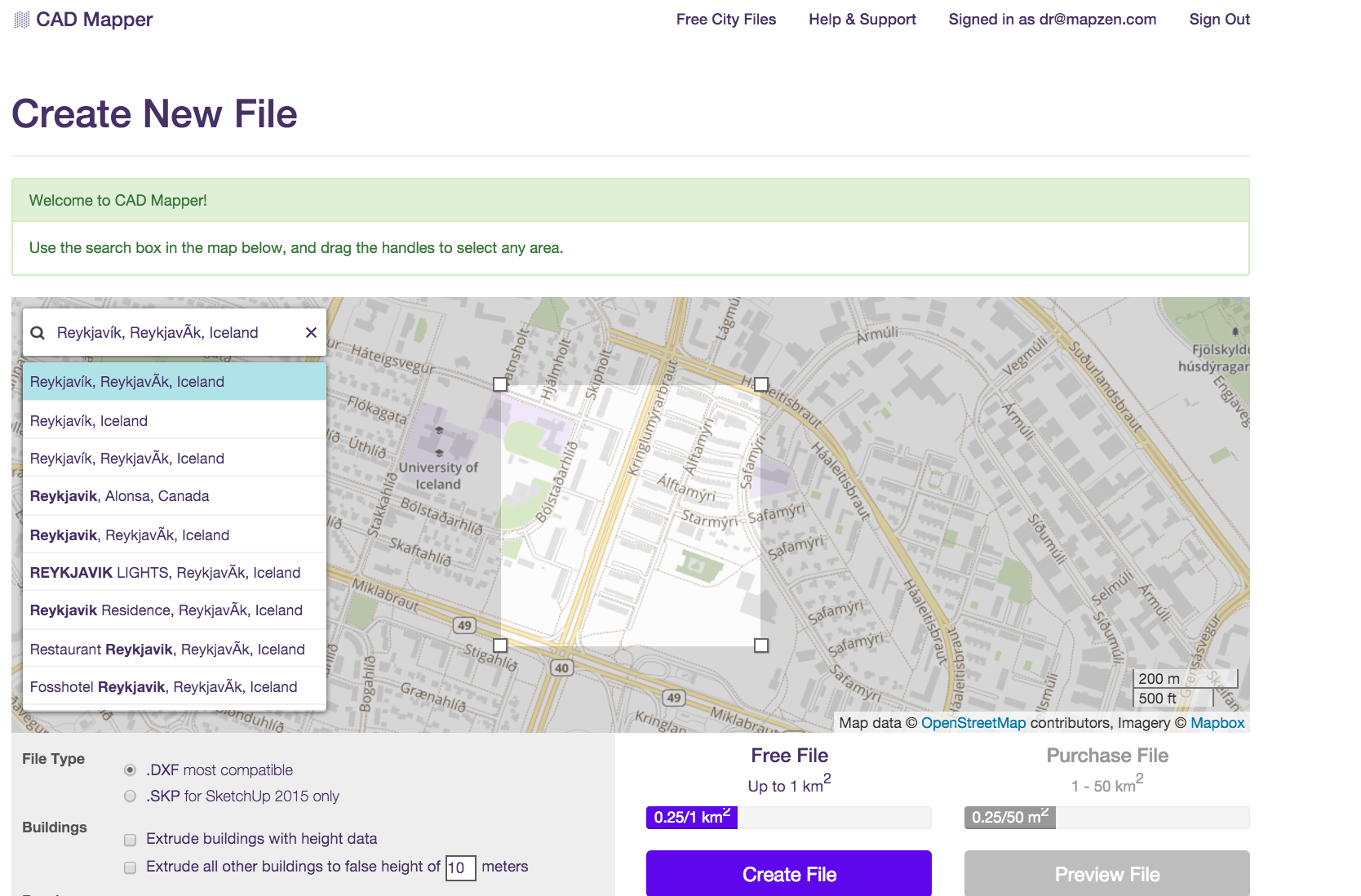Choose Fosshotel Reykjavik suggestion
Screen dimensions: 1361x896
coord(175,687)
